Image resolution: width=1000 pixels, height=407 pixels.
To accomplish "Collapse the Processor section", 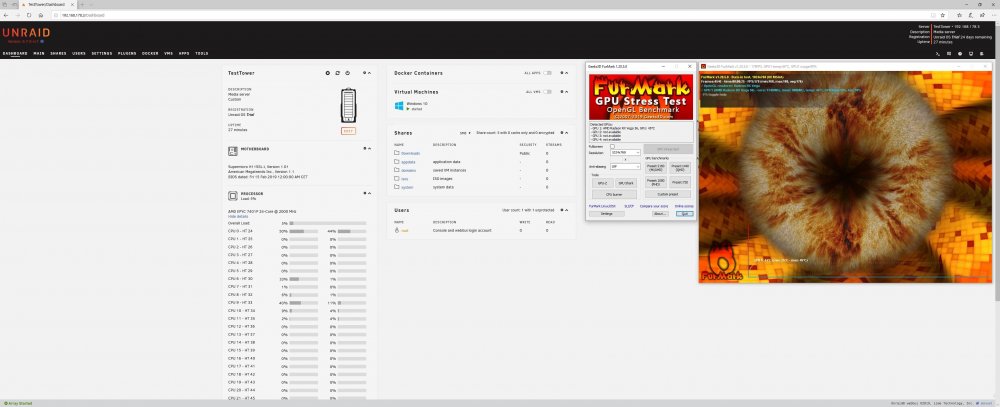I will tap(369, 193).
